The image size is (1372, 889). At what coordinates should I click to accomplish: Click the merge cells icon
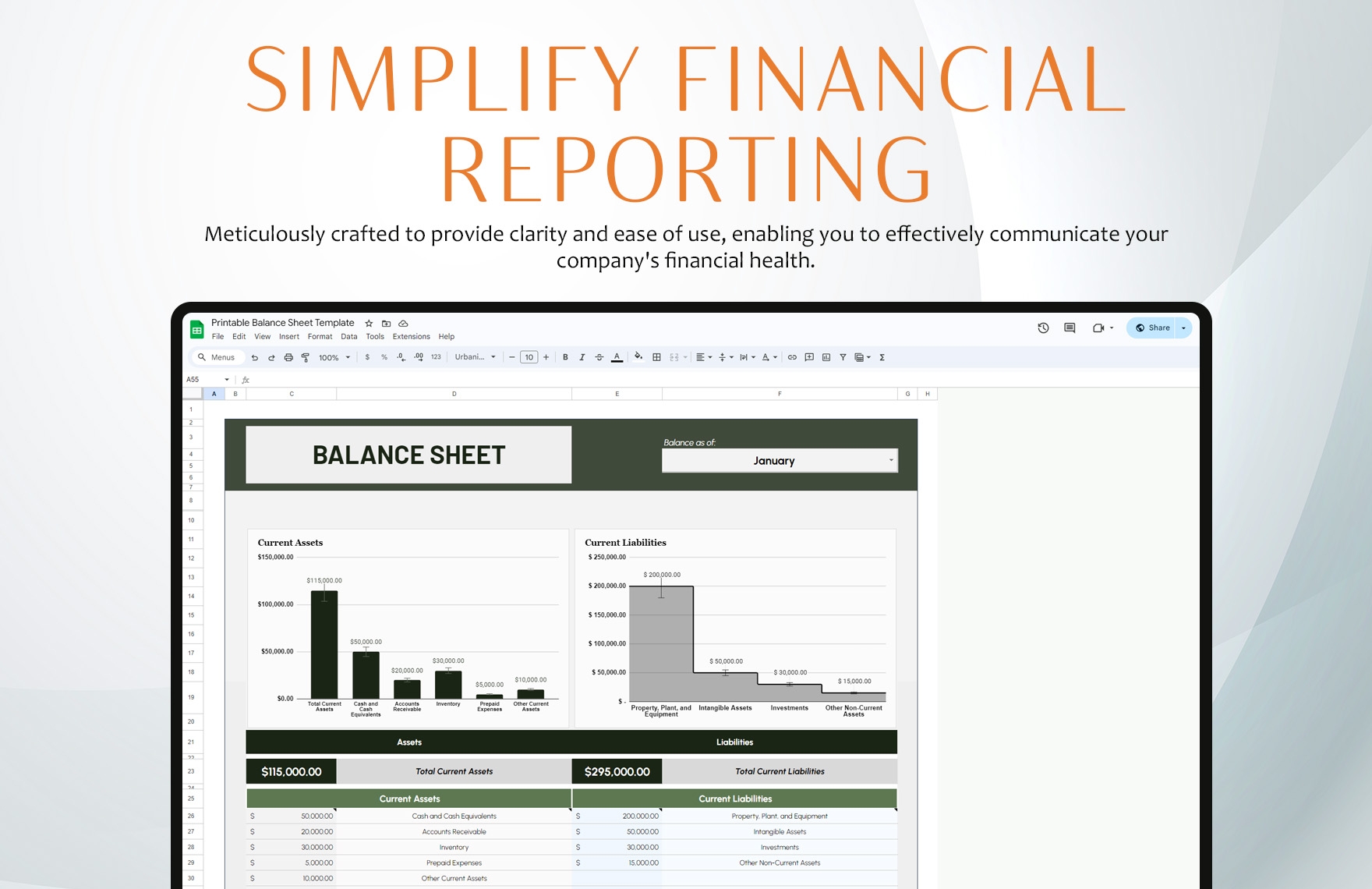[x=674, y=357]
